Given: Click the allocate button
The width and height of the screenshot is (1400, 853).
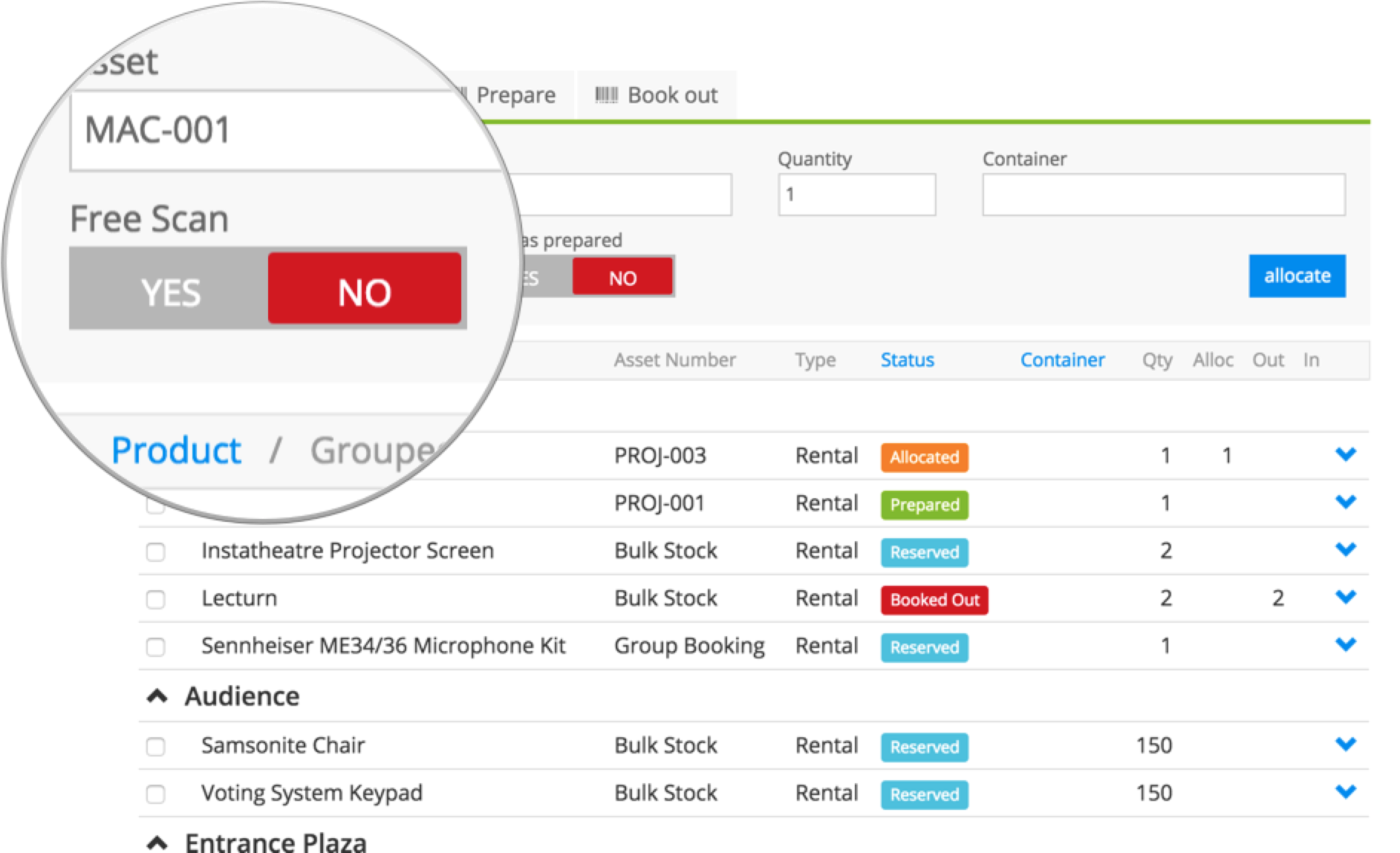Looking at the screenshot, I should tap(1297, 275).
